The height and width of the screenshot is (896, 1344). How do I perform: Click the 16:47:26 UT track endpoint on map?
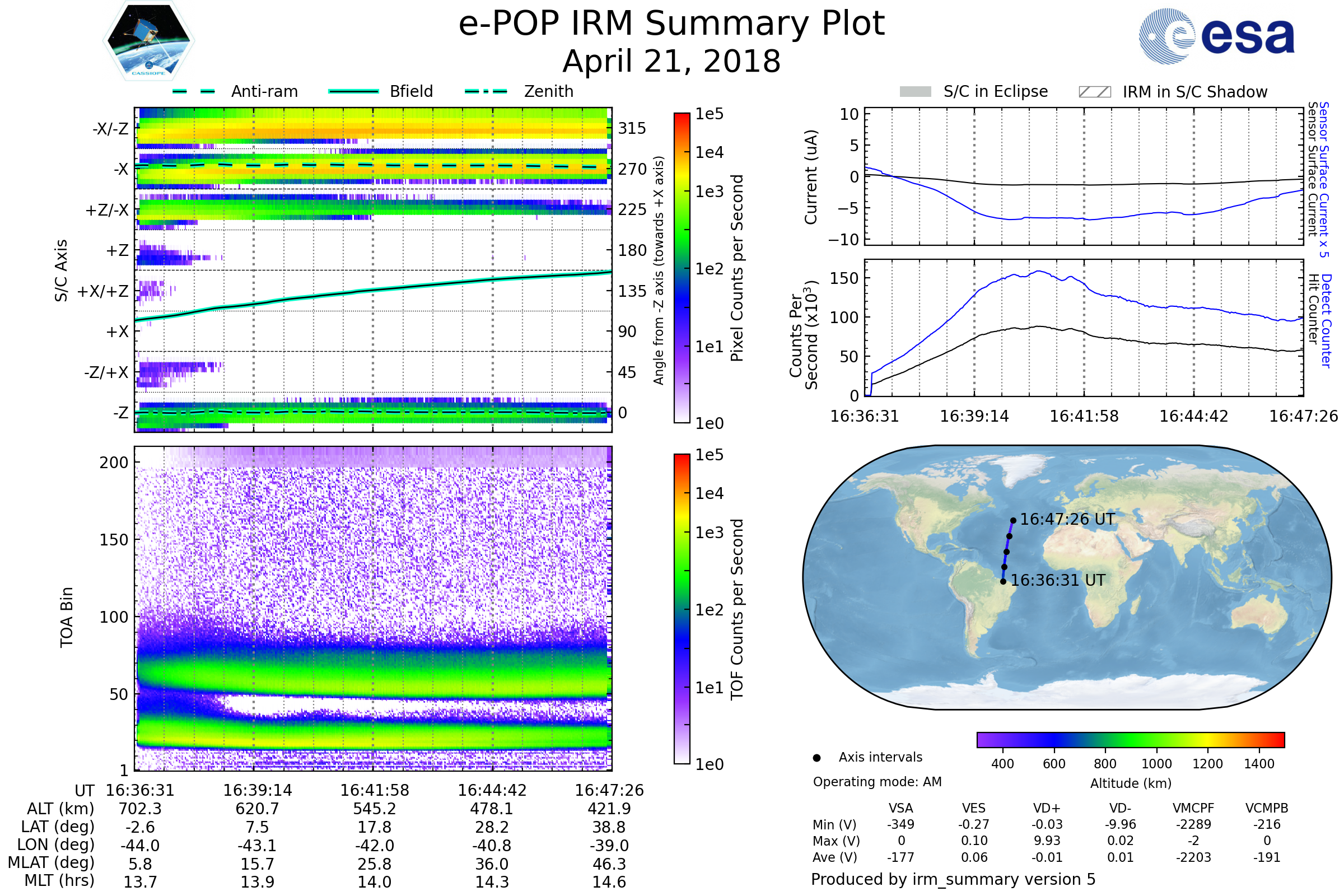(x=1013, y=521)
